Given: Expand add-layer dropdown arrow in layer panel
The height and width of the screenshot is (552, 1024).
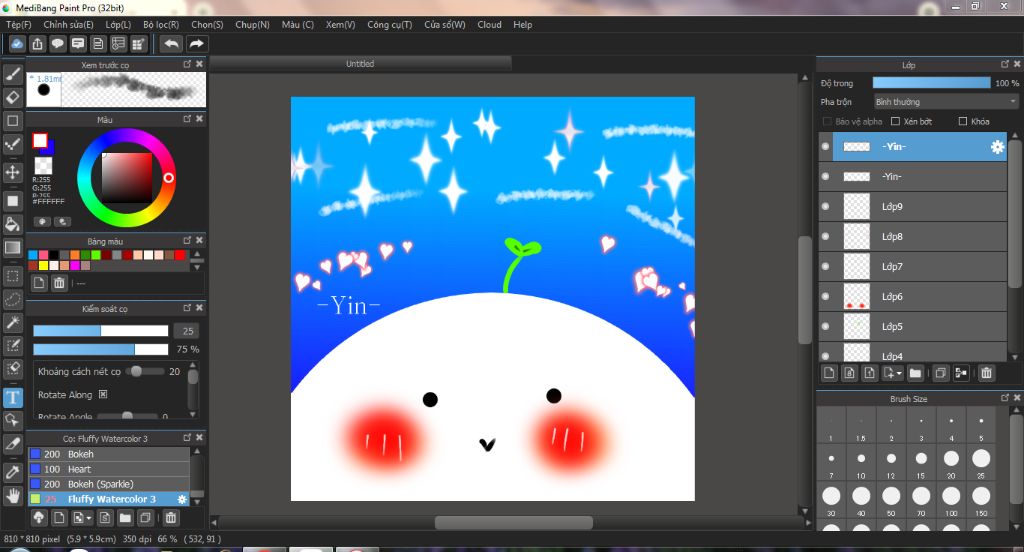Looking at the screenshot, I should pos(899,374).
